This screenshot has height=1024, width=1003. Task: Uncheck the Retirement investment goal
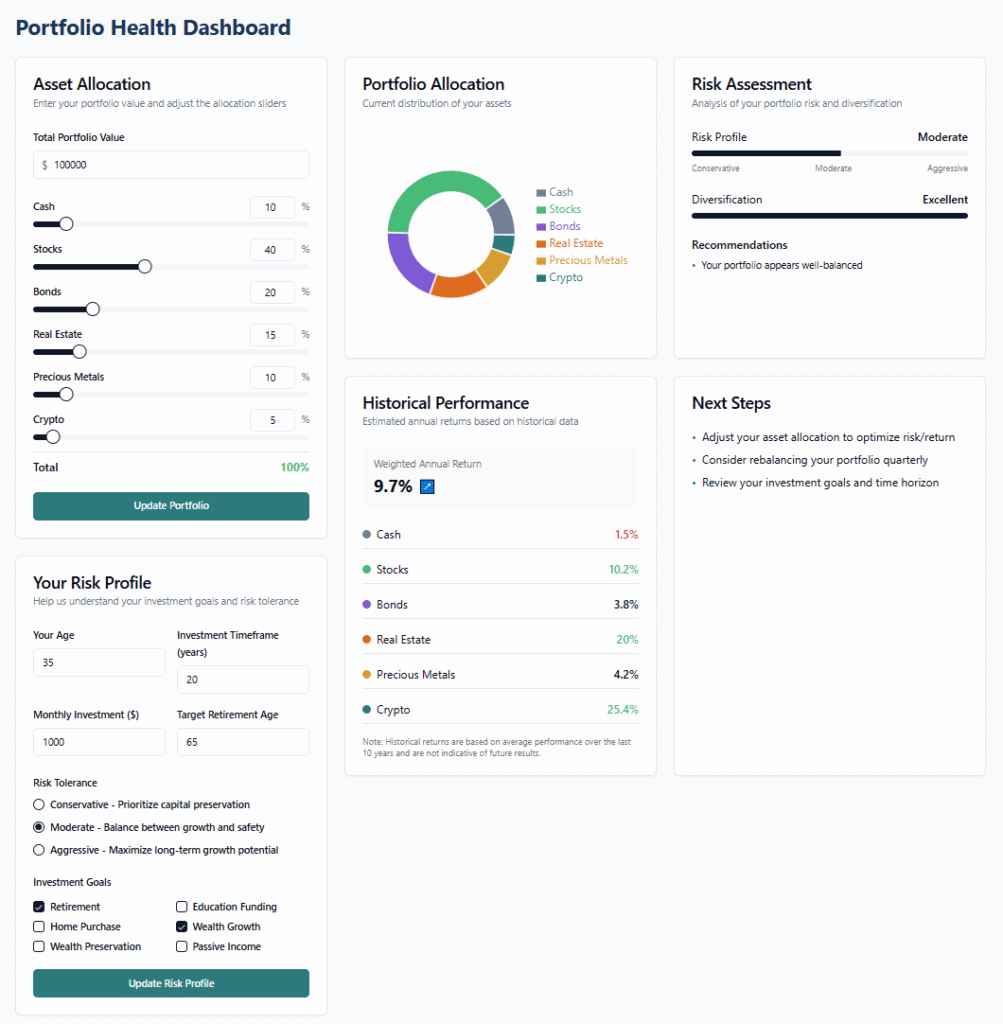pyautogui.click(x=39, y=907)
